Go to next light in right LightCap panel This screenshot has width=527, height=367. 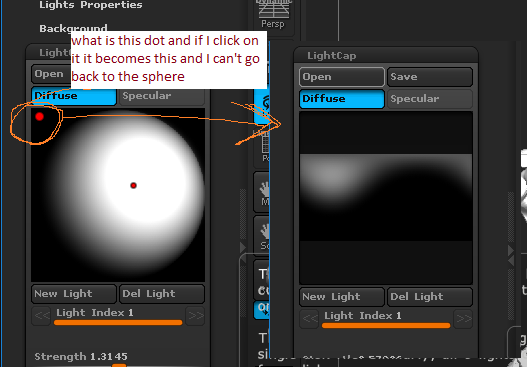point(463,319)
